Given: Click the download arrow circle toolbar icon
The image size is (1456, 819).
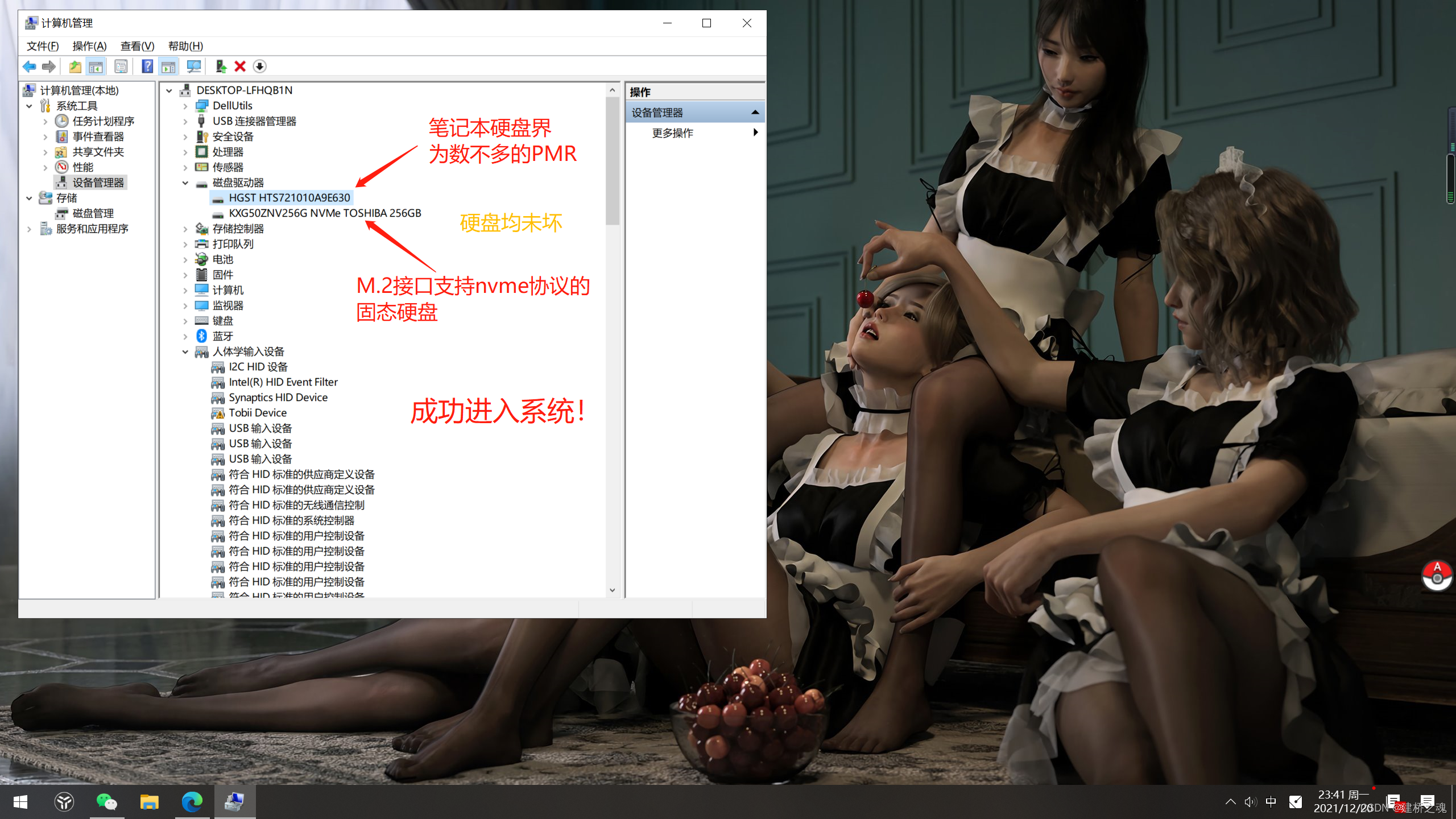Looking at the screenshot, I should (x=260, y=67).
